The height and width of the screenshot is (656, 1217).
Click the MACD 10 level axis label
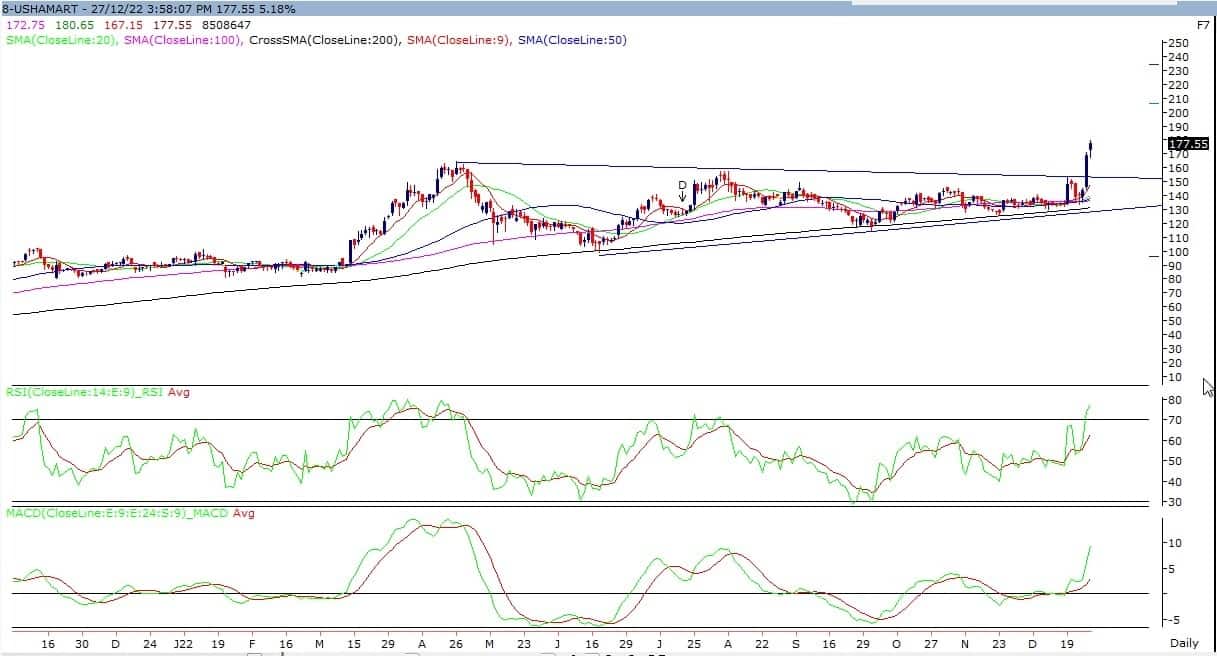tap(1177, 543)
